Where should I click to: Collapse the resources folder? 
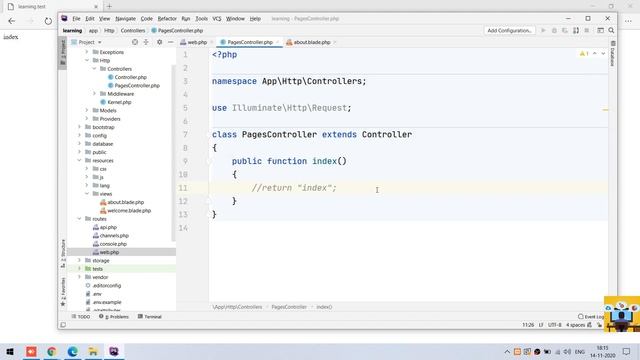(x=79, y=160)
